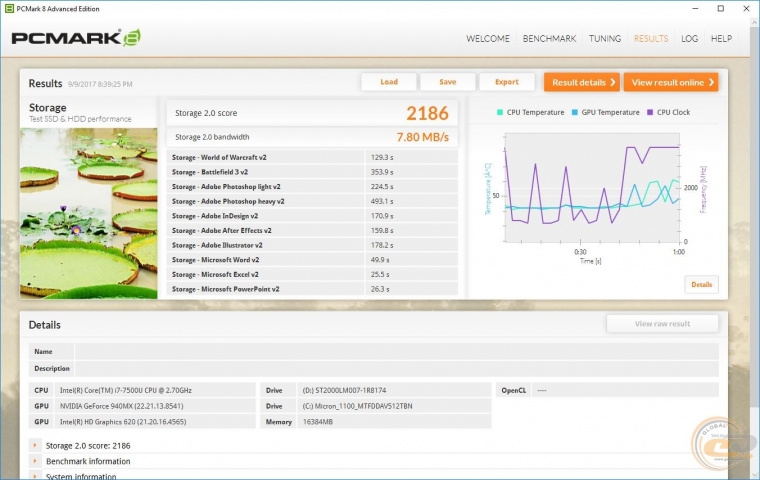
Task: Click the GPU Temperature legend swatch
Action: pyautogui.click(x=574, y=112)
